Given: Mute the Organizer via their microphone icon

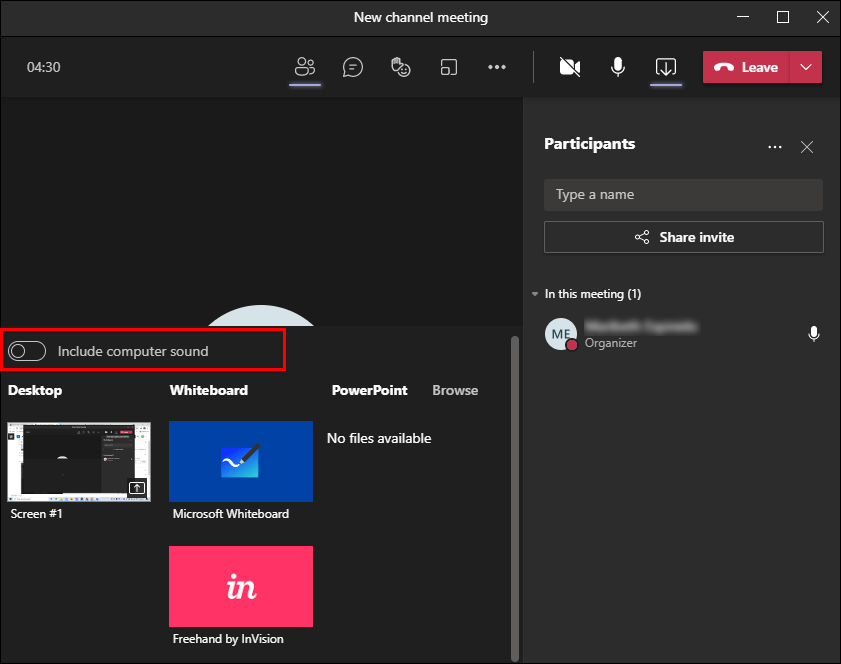Looking at the screenshot, I should (813, 334).
